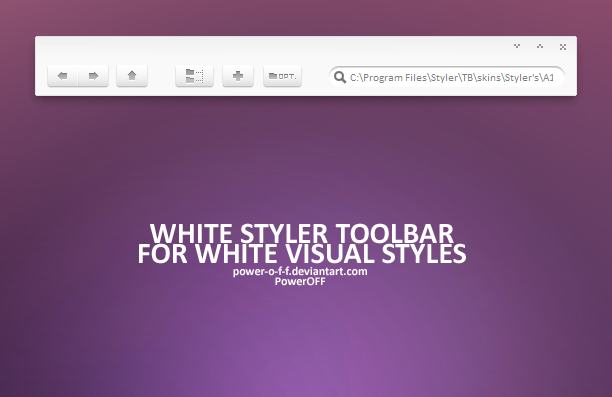Click the PowerOFF author text

pos(300,281)
